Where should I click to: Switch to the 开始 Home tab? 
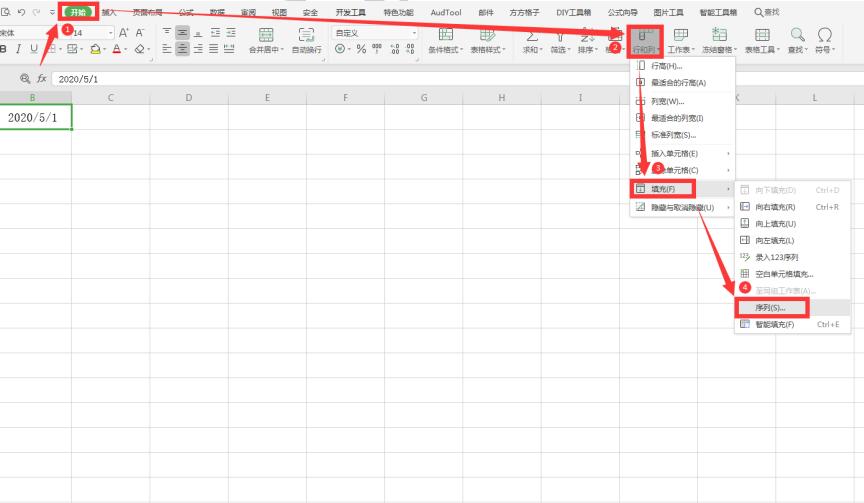(78, 12)
